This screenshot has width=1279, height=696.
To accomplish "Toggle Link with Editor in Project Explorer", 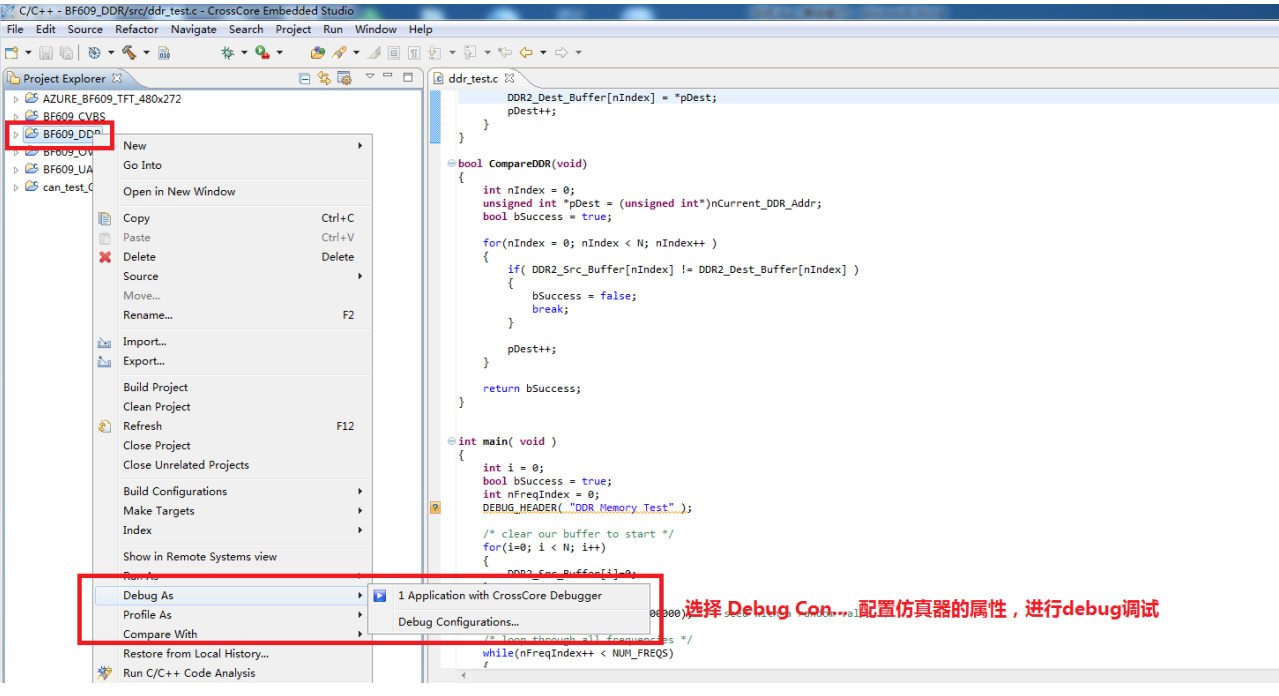I will click(324, 78).
